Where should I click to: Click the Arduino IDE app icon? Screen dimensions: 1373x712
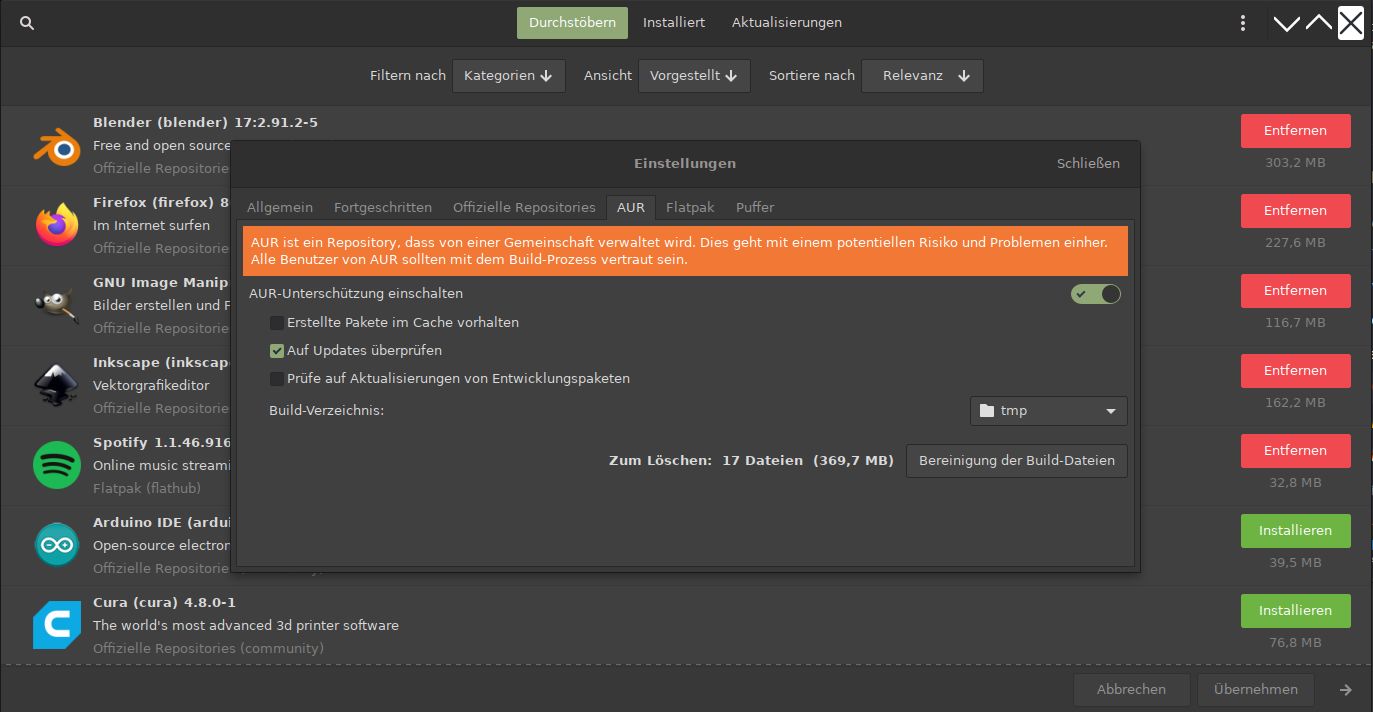(x=57, y=545)
